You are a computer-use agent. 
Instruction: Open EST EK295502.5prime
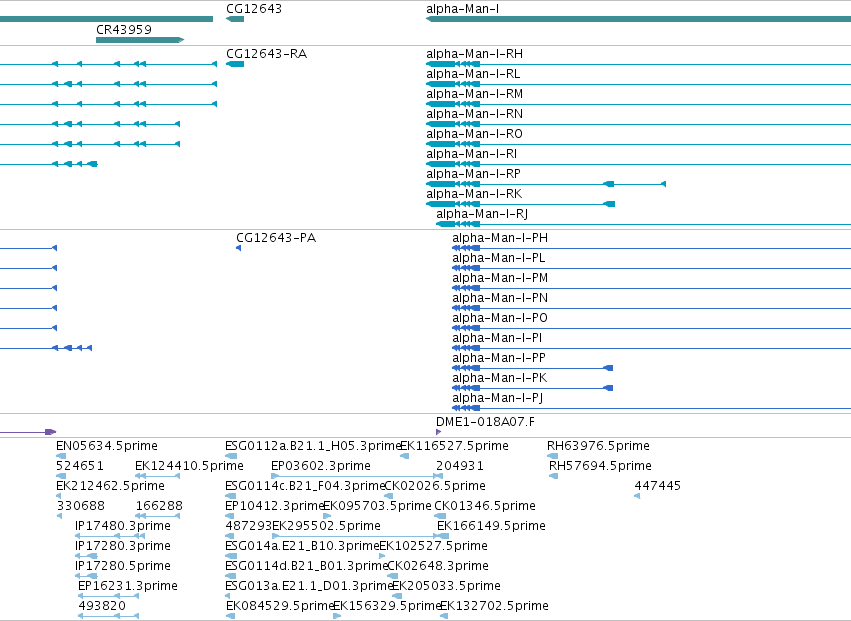tap(360, 536)
